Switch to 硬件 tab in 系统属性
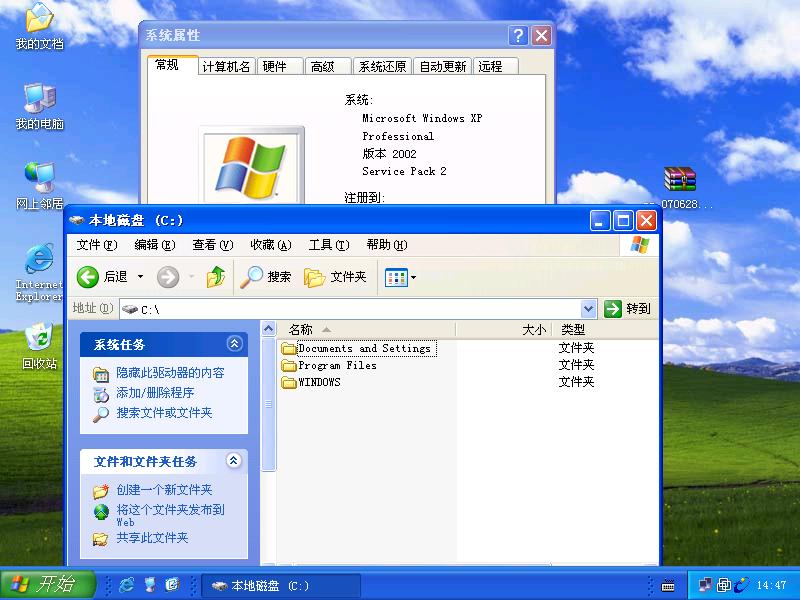 [279, 67]
